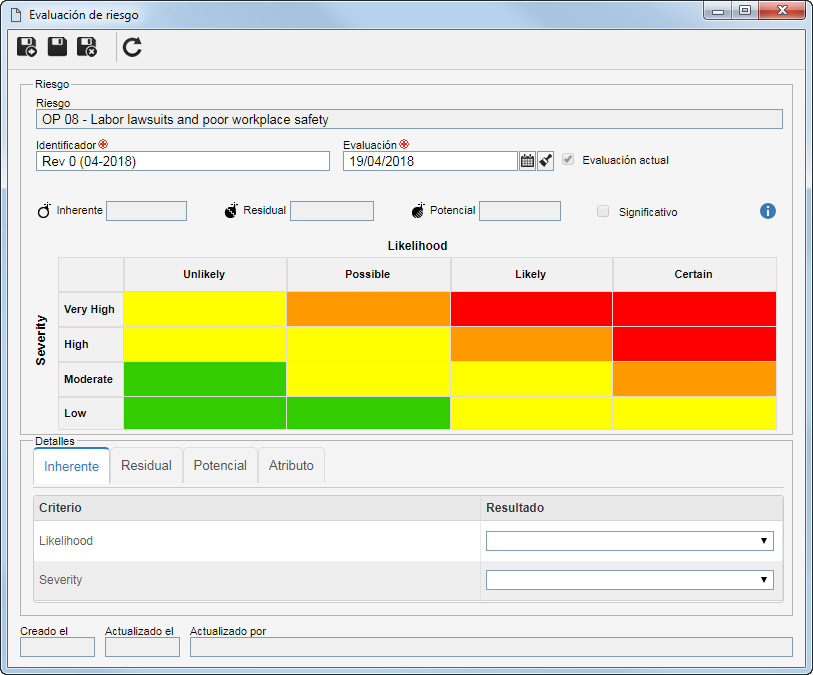Select High / Likely orange cell
Image resolution: width=813 pixels, height=675 pixels.
coord(531,344)
